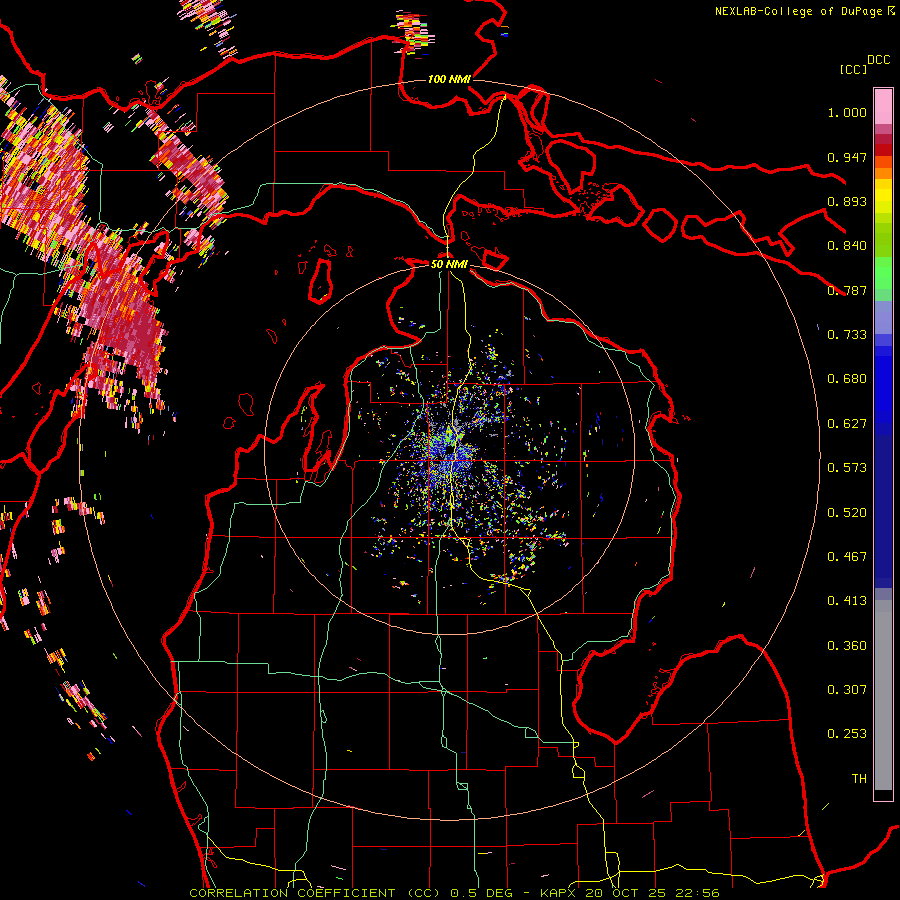Click the 100 NMI range ring label
The image size is (900, 900).
click(449, 79)
